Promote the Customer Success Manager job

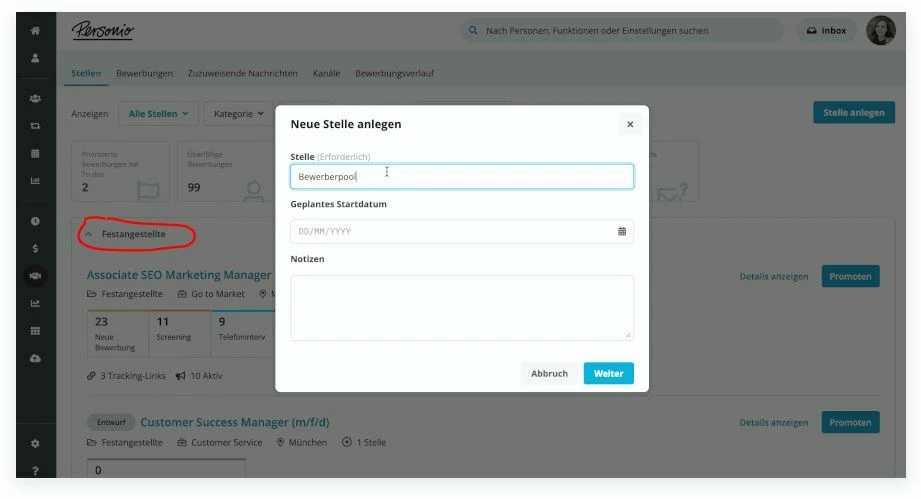coord(851,423)
